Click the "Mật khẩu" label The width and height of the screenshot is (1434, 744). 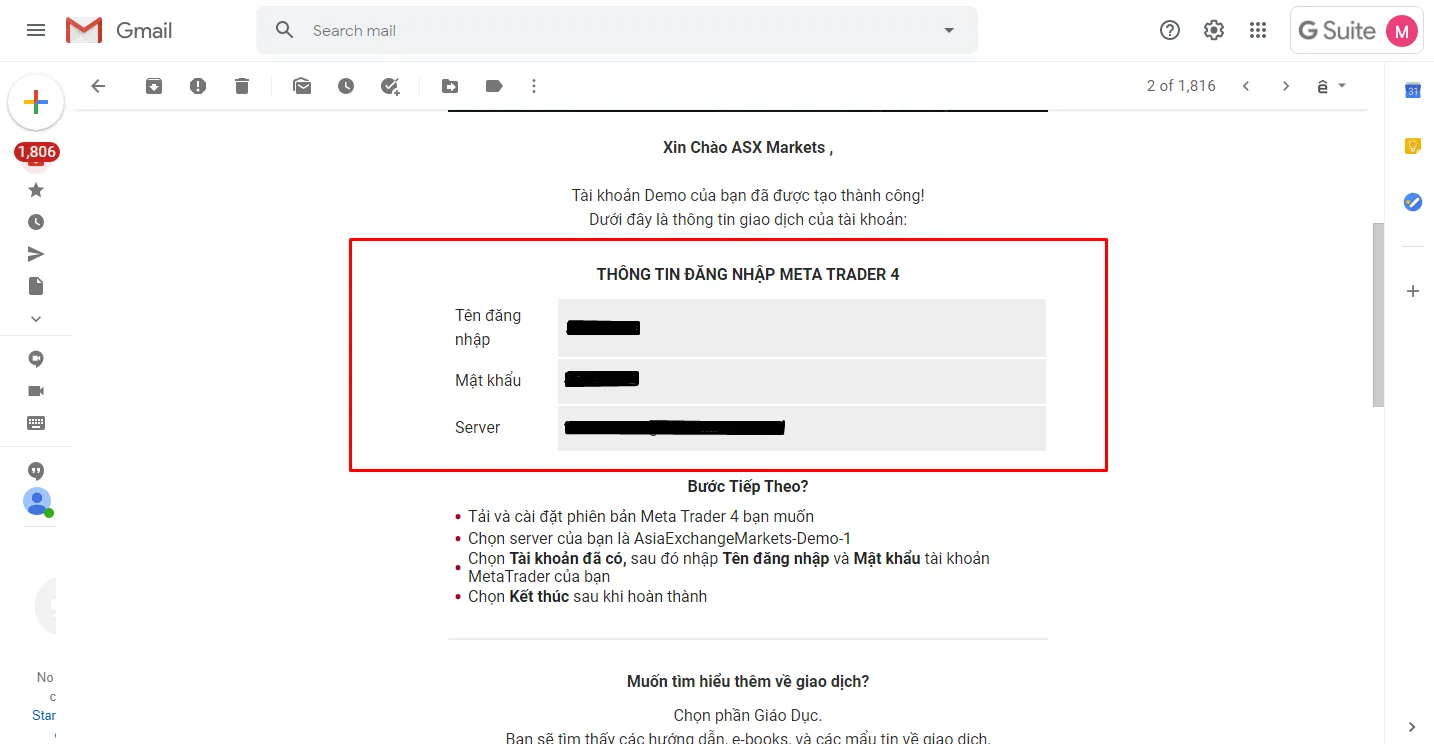click(x=488, y=380)
